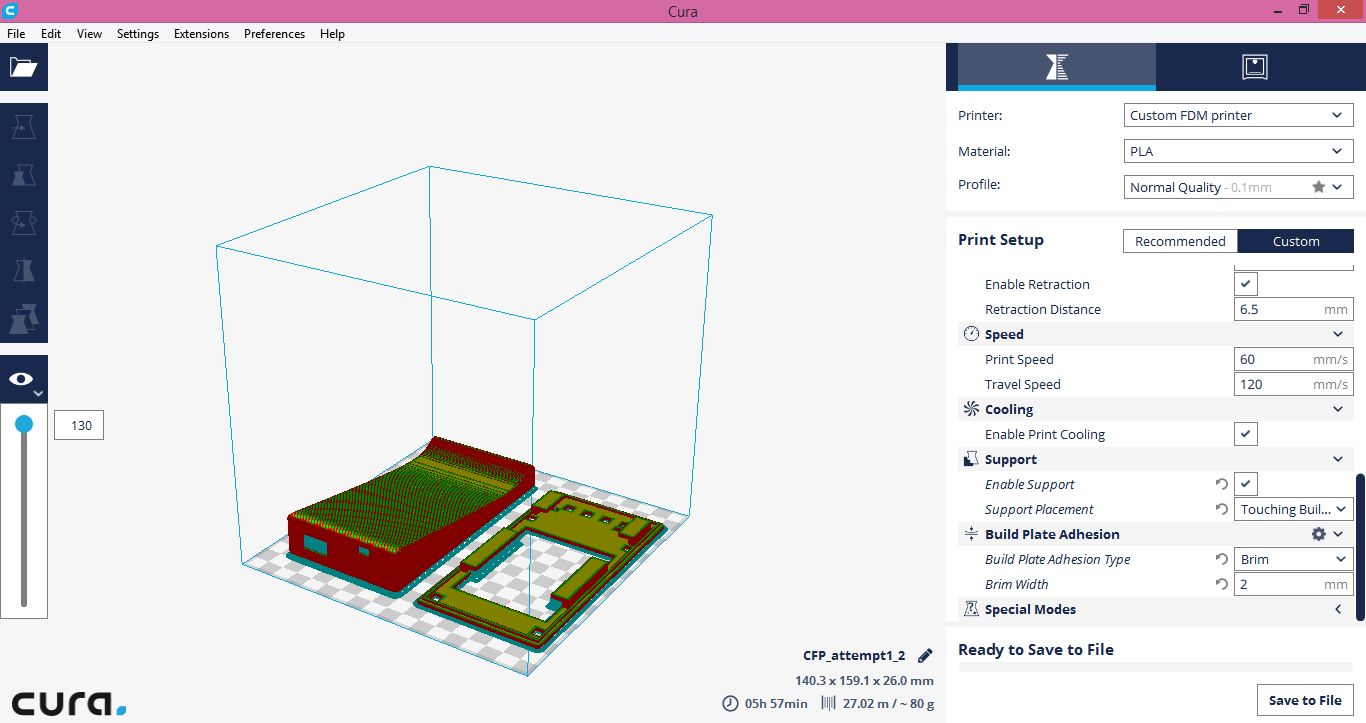Collapse Build Plate Adhesion section chevron
Viewport: 1366px width, 723px height.
tap(1338, 534)
